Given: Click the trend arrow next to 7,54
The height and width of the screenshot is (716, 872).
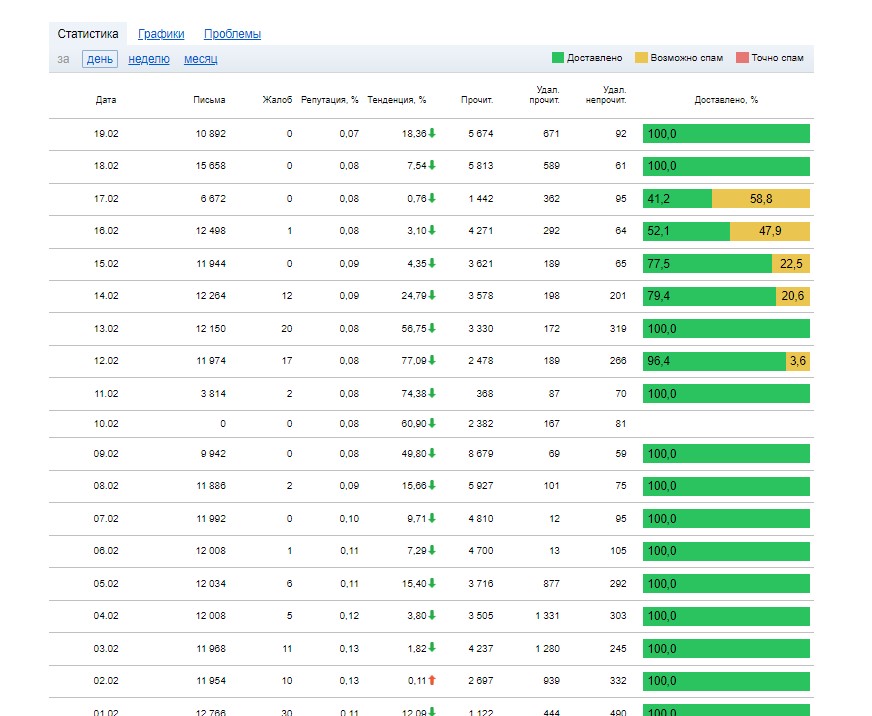Looking at the screenshot, I should click(x=432, y=165).
